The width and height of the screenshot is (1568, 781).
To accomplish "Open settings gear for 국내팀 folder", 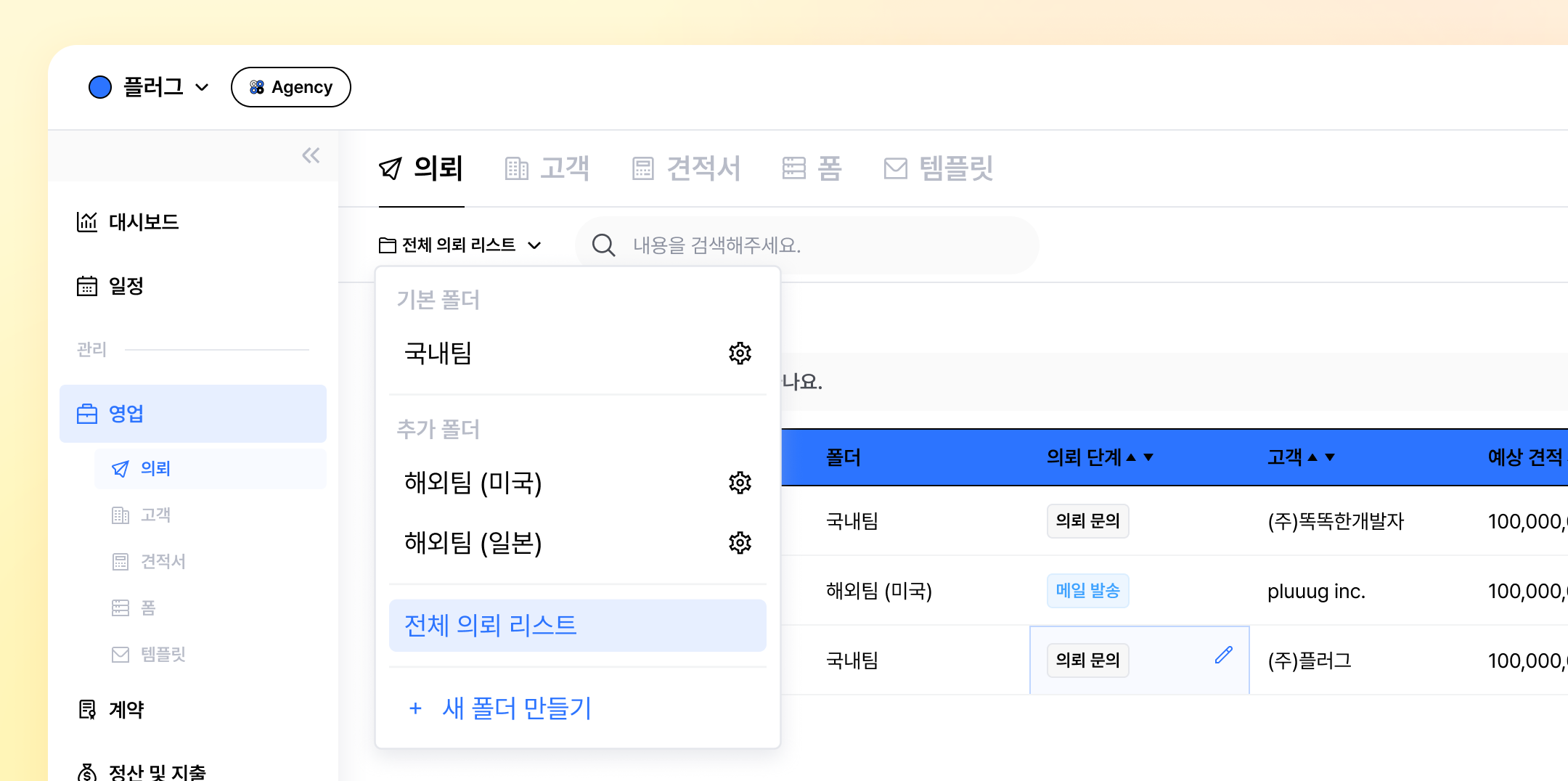I will pyautogui.click(x=740, y=353).
